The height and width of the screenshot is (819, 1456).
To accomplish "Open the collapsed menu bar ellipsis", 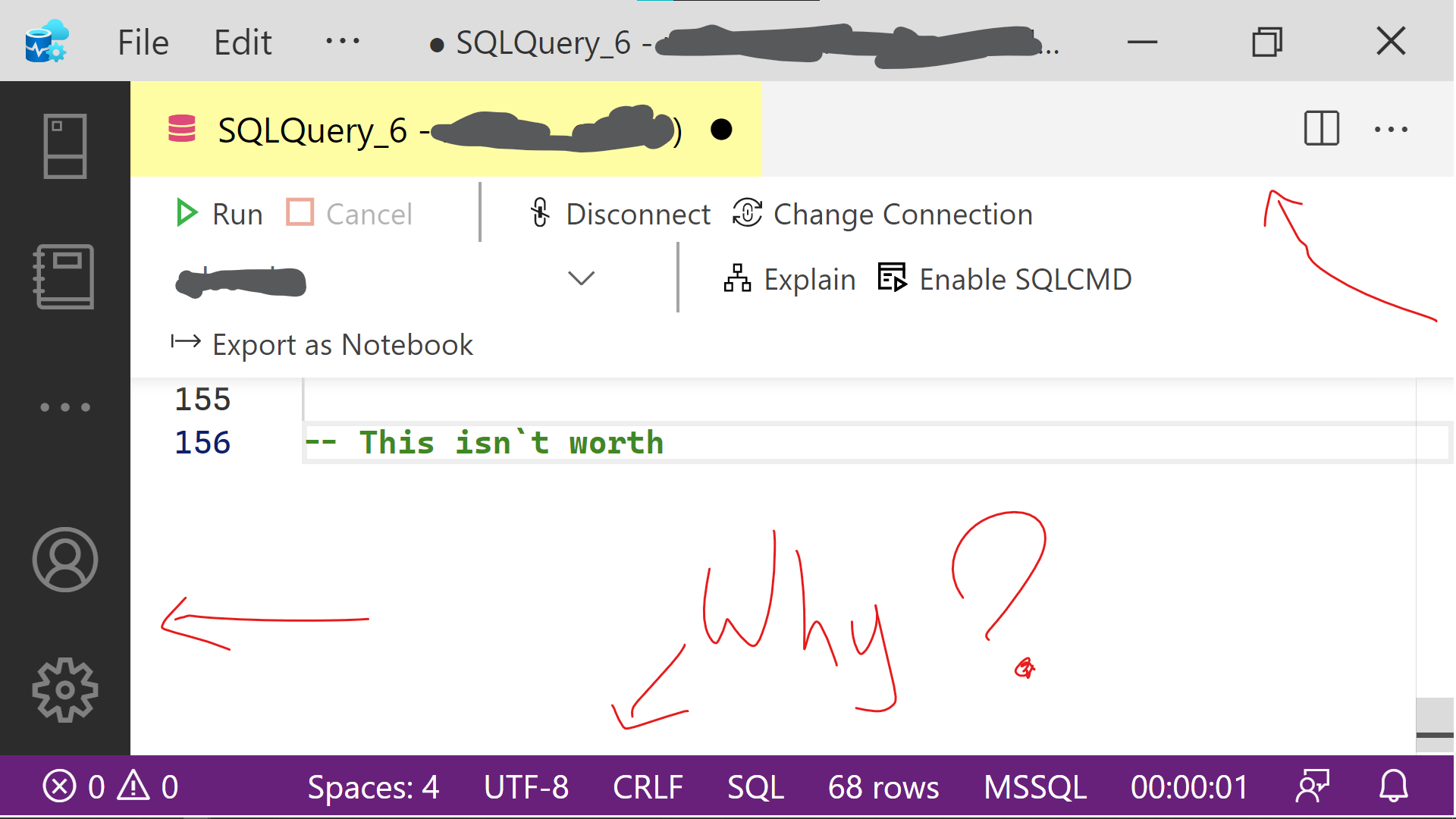I will pos(343,41).
